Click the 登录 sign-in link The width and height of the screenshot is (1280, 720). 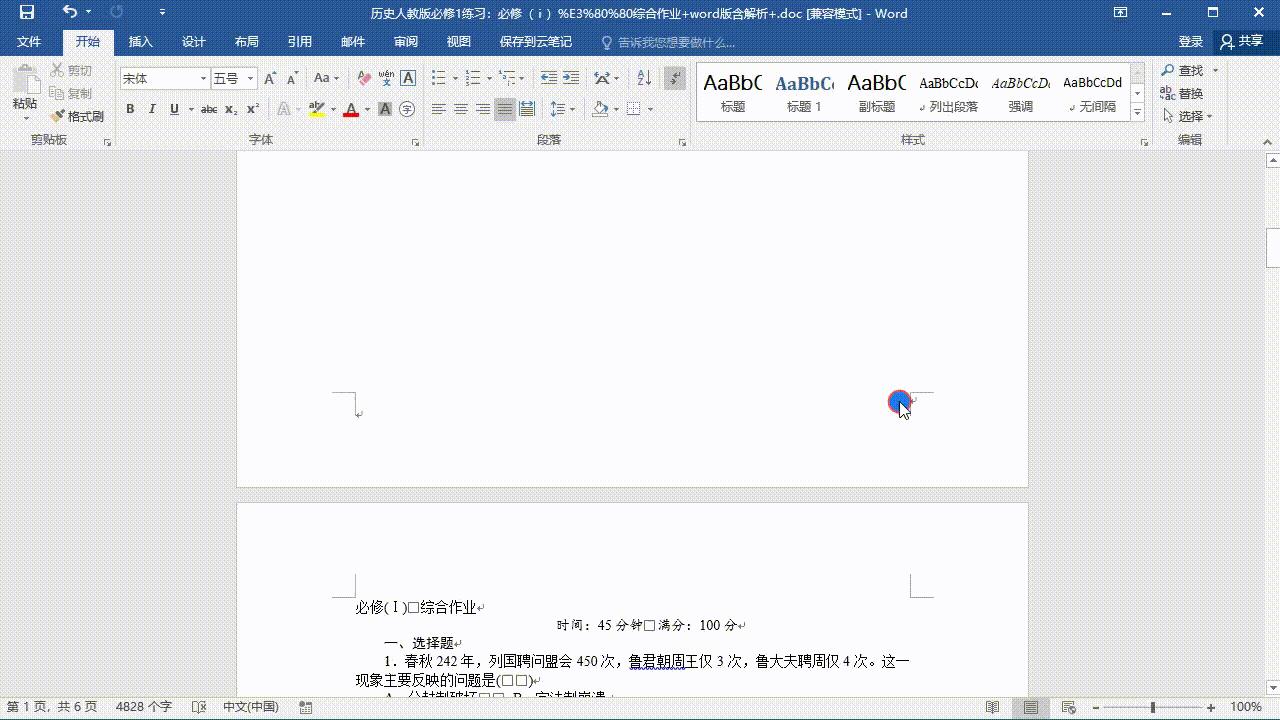pos(1190,41)
